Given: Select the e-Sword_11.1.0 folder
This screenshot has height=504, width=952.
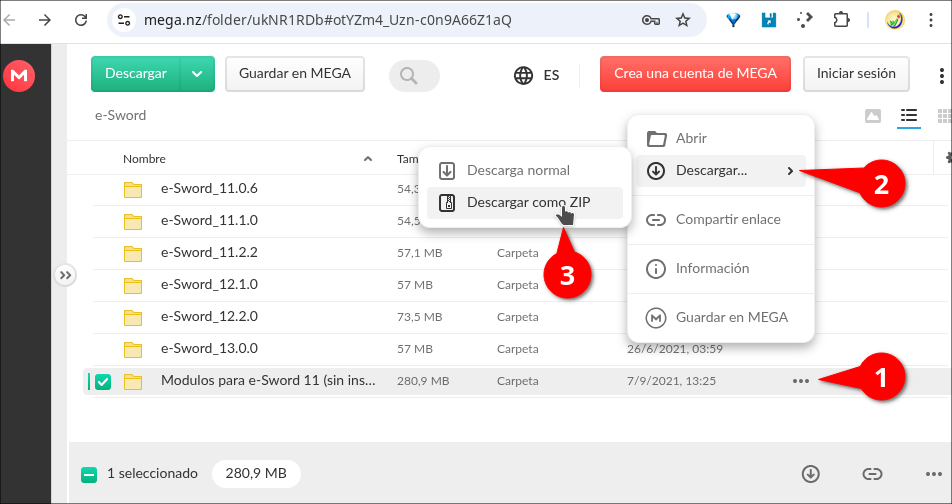Looking at the screenshot, I should point(209,220).
